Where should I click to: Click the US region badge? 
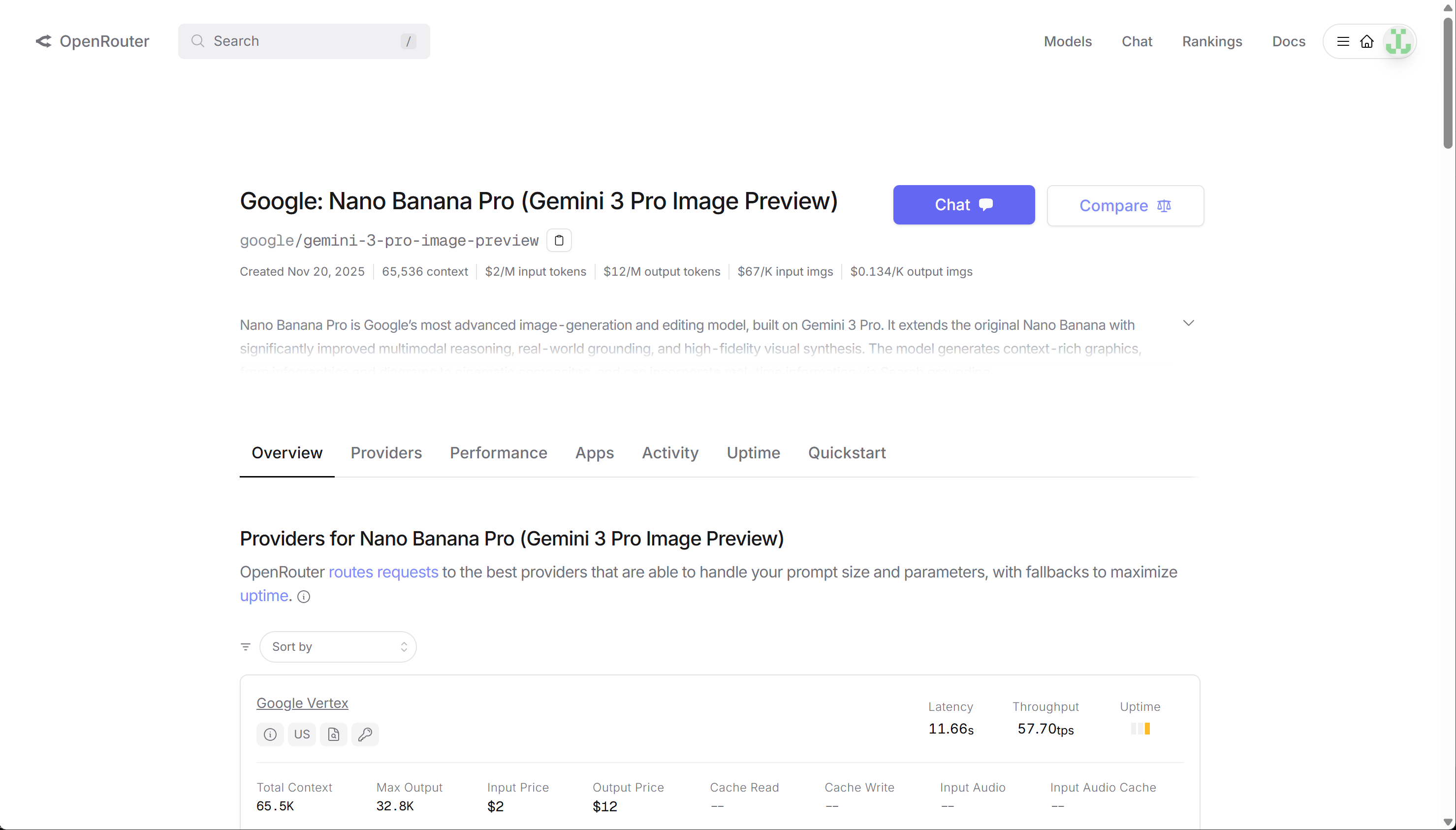[301, 734]
